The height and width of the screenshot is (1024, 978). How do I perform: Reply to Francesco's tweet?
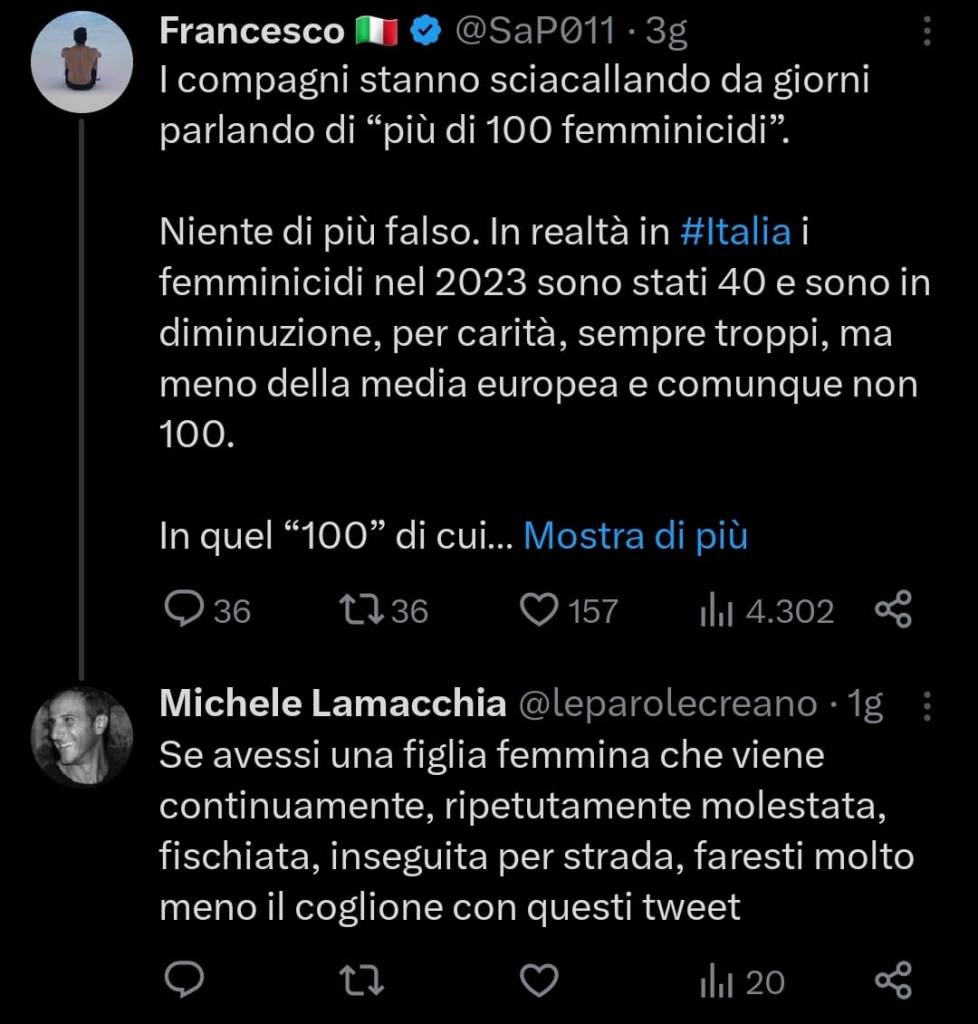(x=184, y=610)
